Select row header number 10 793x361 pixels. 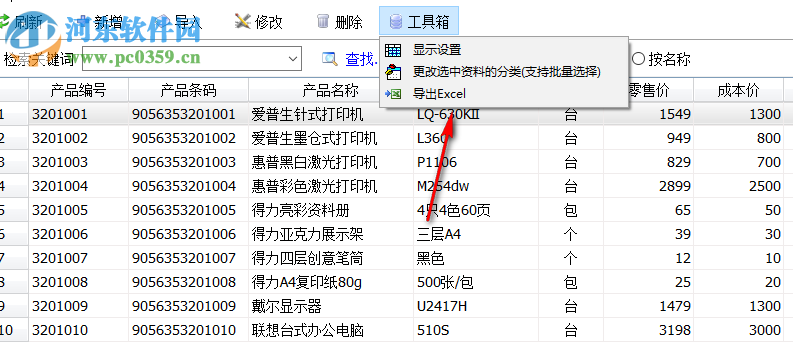pos(14,330)
